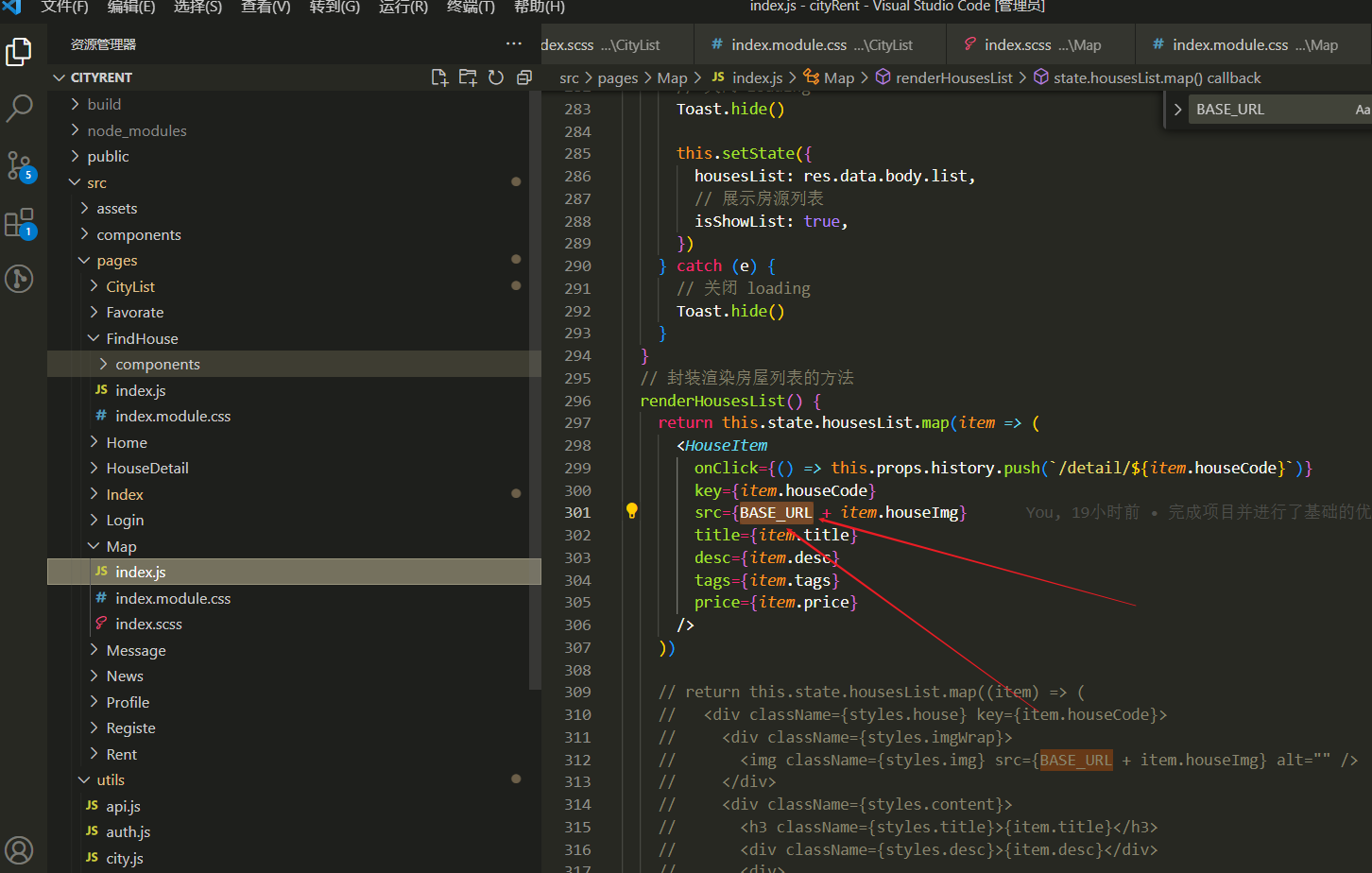1372x873 pixels.
Task: Expand the public folder
Action: pyautogui.click(x=295, y=156)
